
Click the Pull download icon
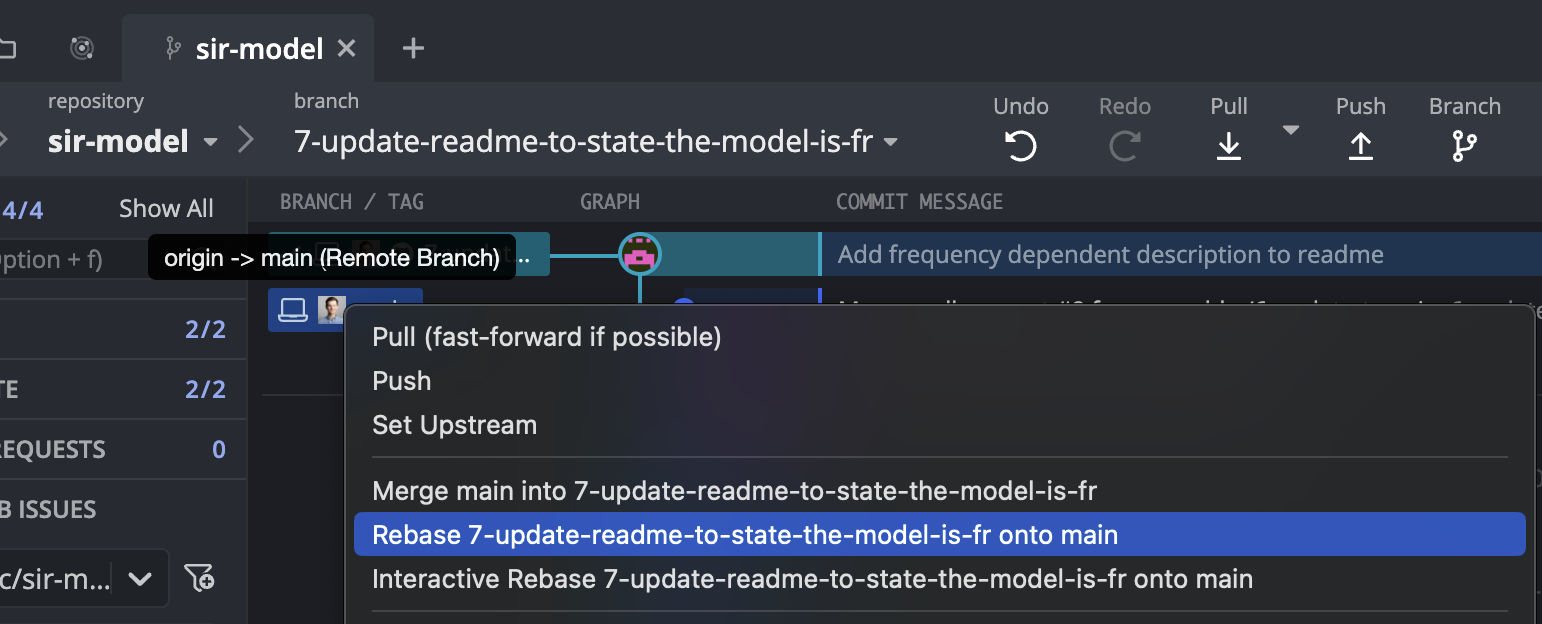pyautogui.click(x=1229, y=146)
